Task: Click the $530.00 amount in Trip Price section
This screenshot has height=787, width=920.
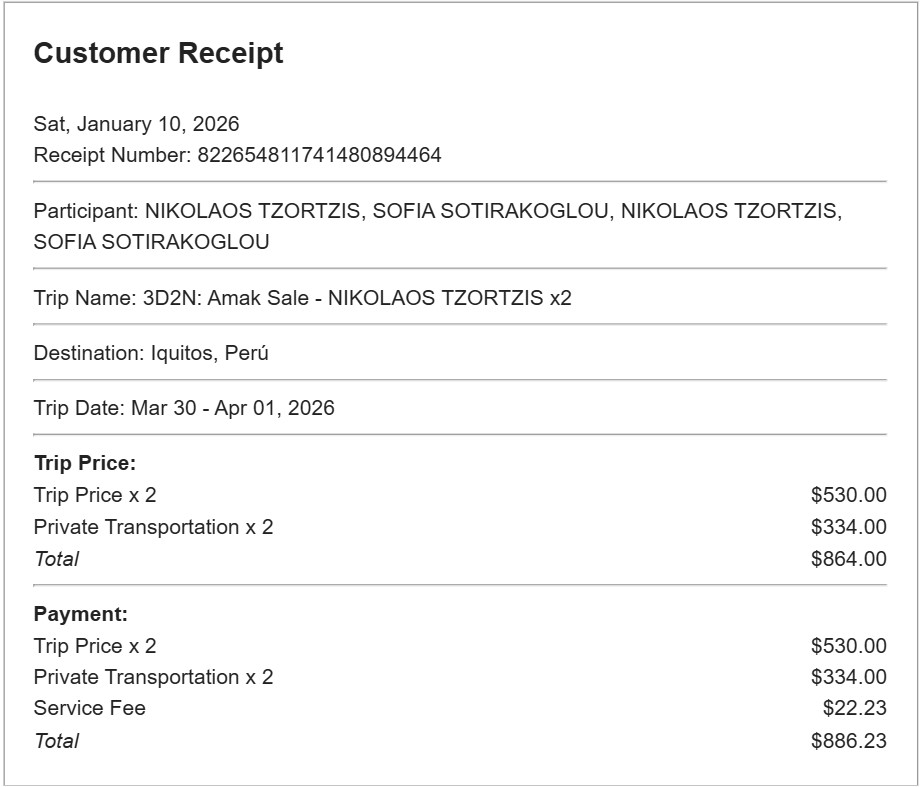Action: click(848, 495)
